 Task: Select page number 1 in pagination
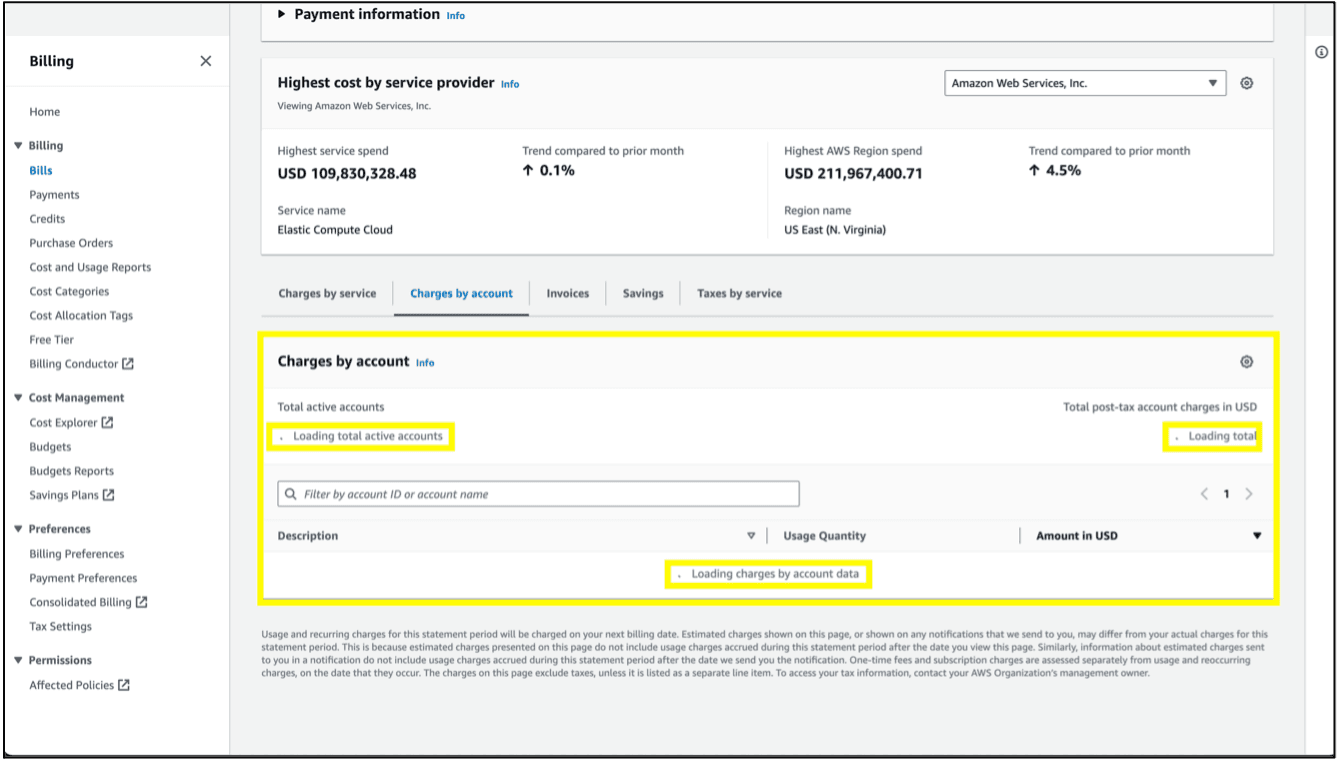1226,494
